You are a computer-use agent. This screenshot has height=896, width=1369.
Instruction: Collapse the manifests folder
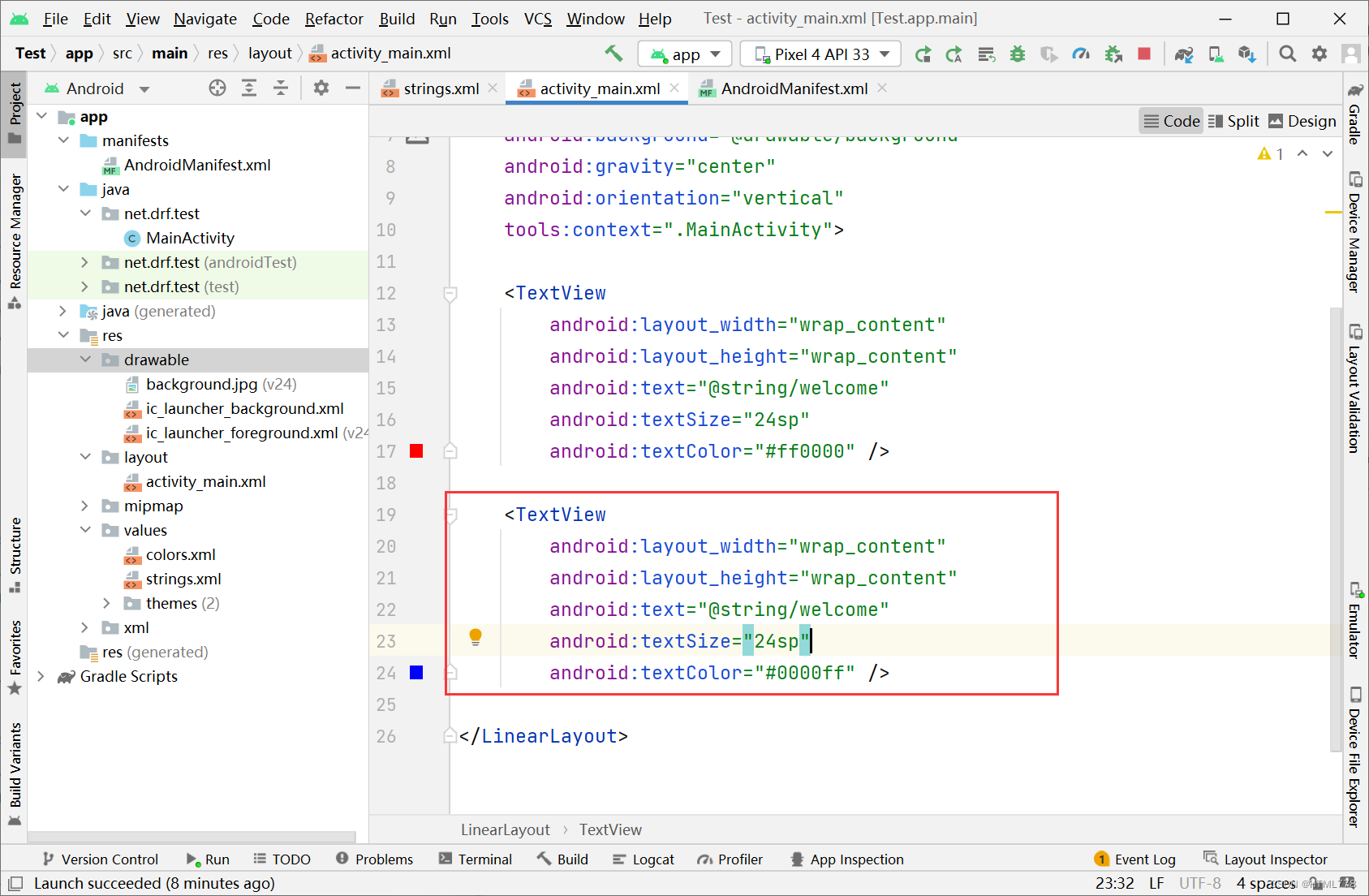(x=64, y=140)
